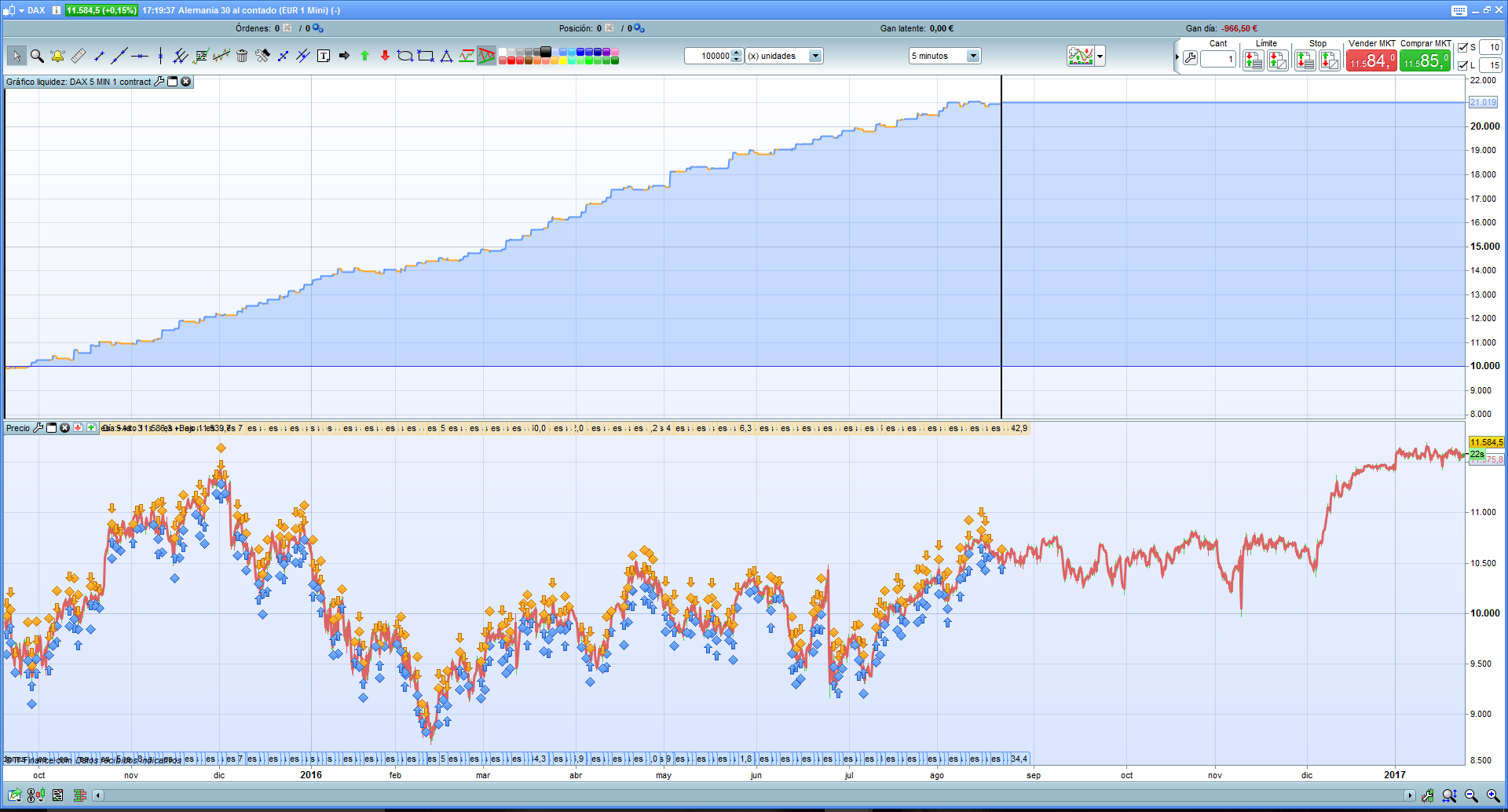Image resolution: width=1508 pixels, height=812 pixels.
Task: Select the rectangle drawing tool
Action: [426, 56]
